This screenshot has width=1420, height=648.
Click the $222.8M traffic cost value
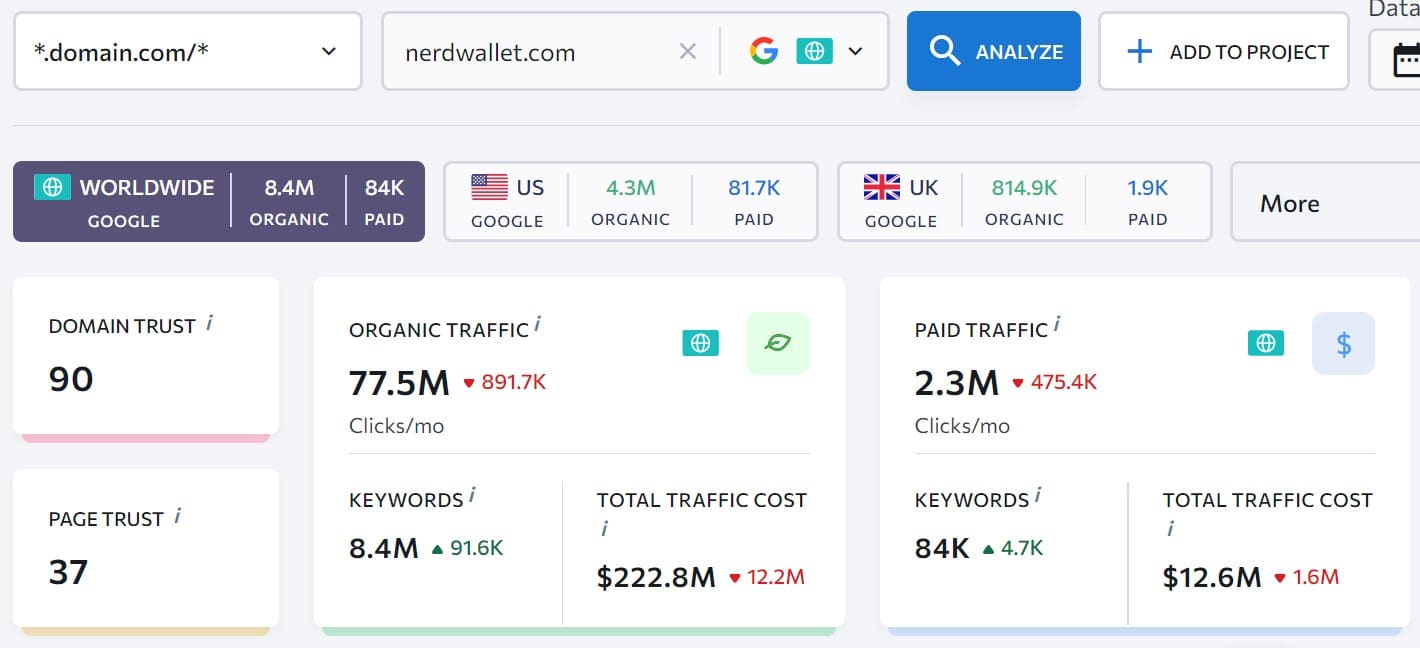point(656,577)
